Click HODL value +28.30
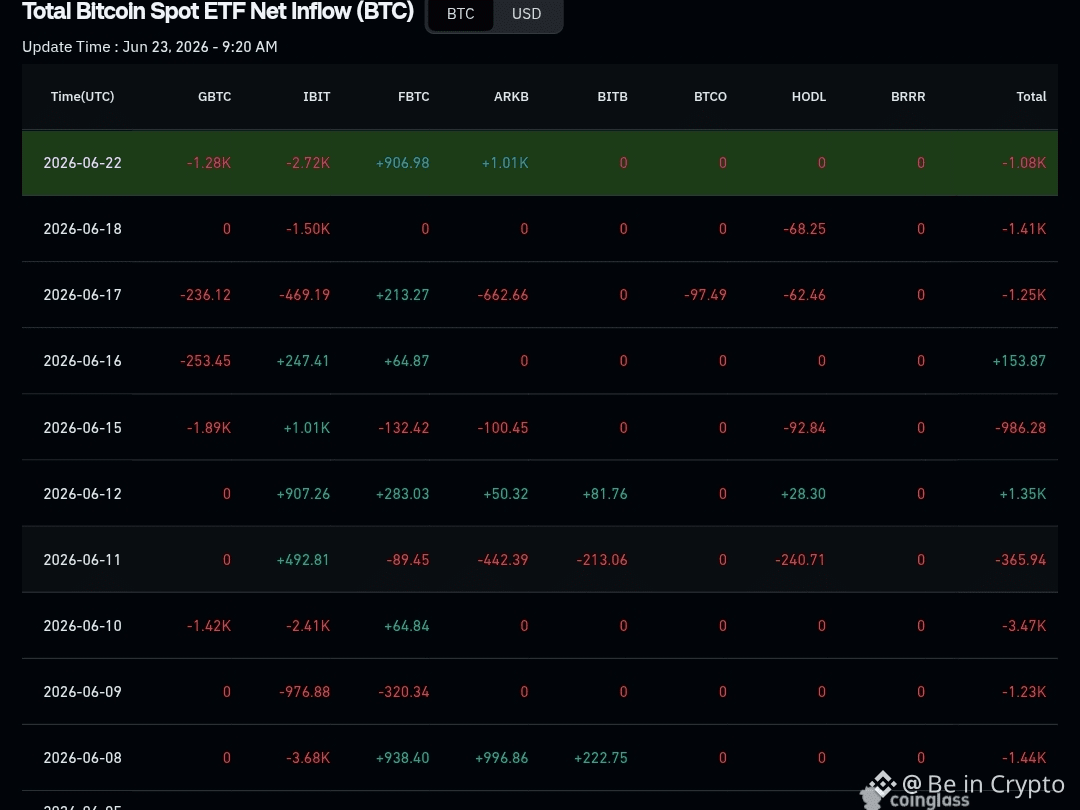Viewport: 1080px width, 810px height. [803, 494]
